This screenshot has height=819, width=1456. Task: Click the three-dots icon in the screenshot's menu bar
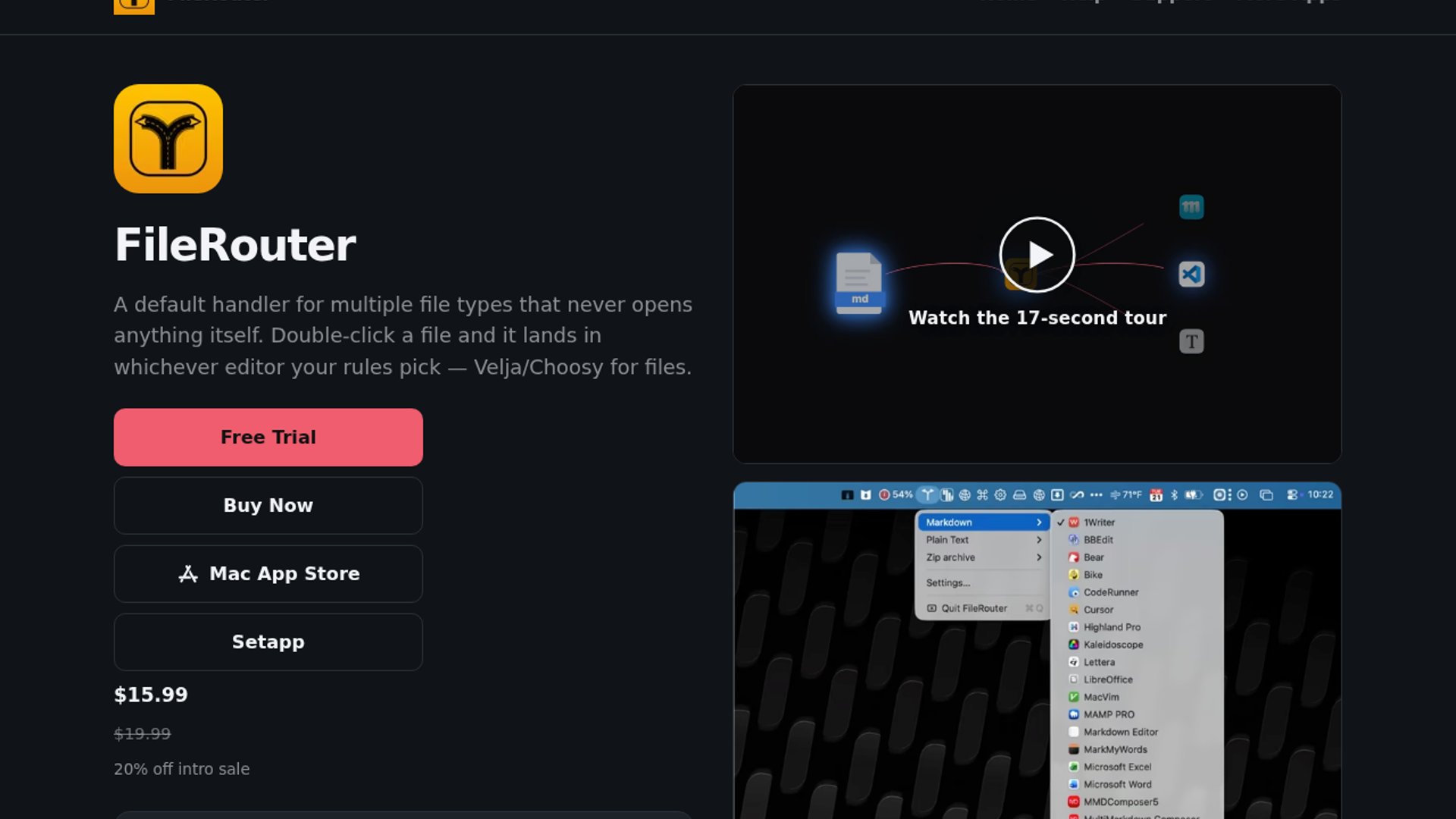[x=1096, y=494]
